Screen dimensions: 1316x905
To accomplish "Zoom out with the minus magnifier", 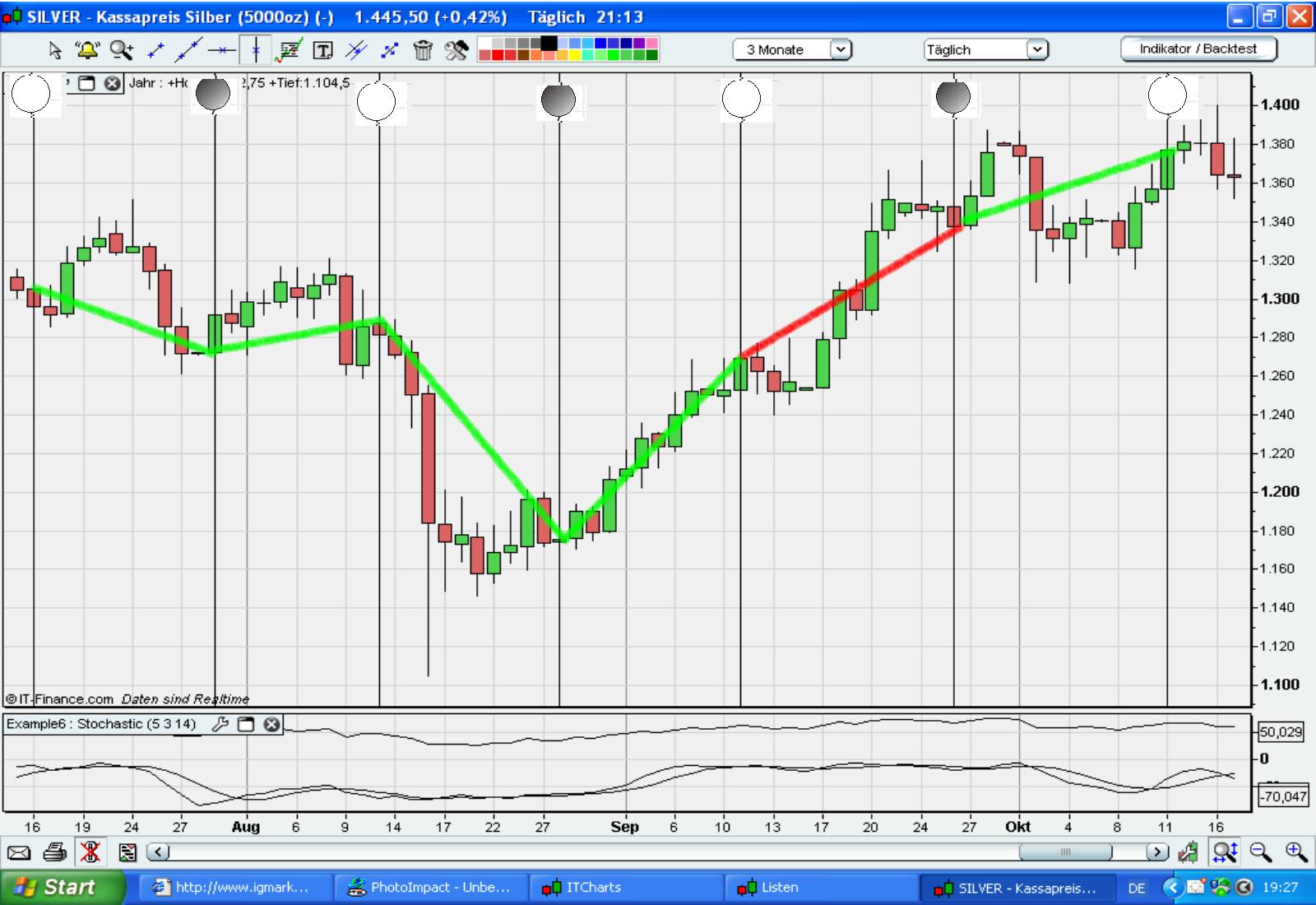I will pos(1260,852).
